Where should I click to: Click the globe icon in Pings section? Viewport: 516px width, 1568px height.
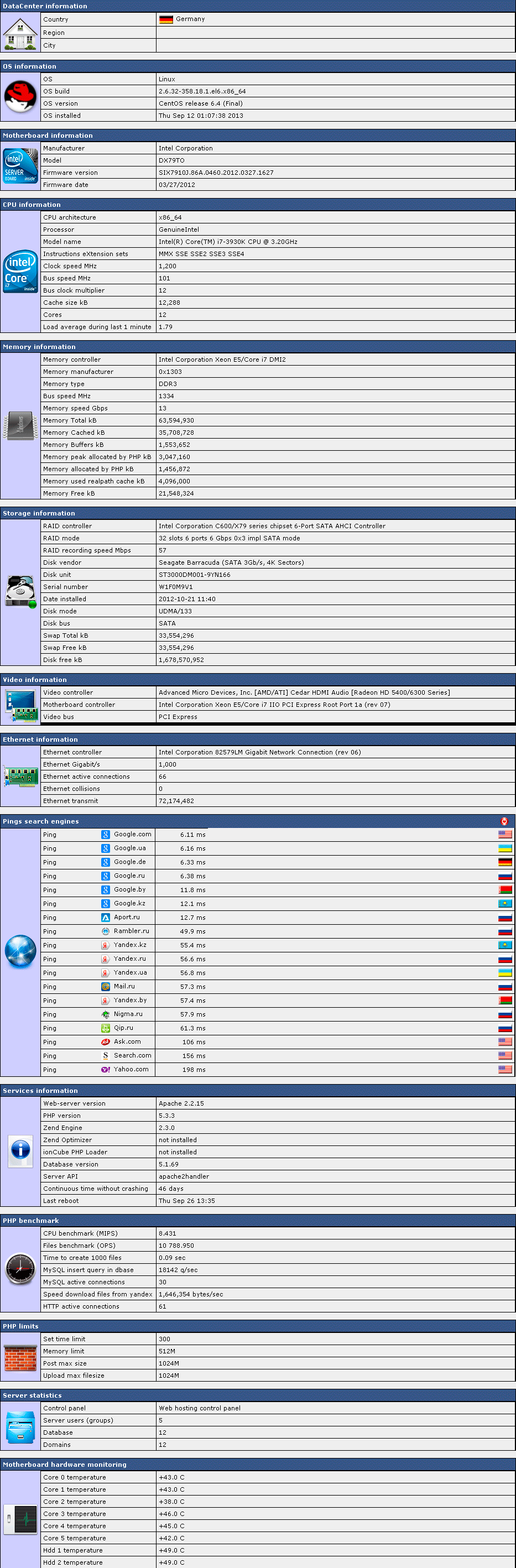pos(20,951)
